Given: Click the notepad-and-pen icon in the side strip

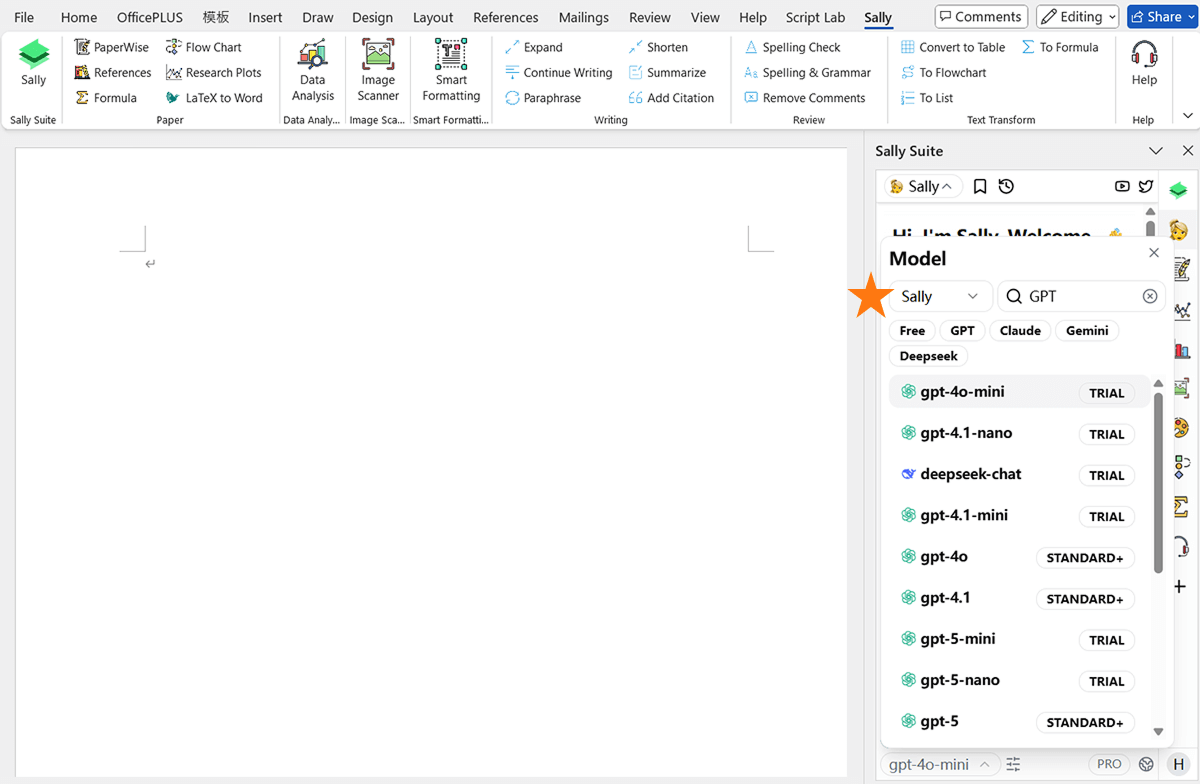Looking at the screenshot, I should (1181, 268).
